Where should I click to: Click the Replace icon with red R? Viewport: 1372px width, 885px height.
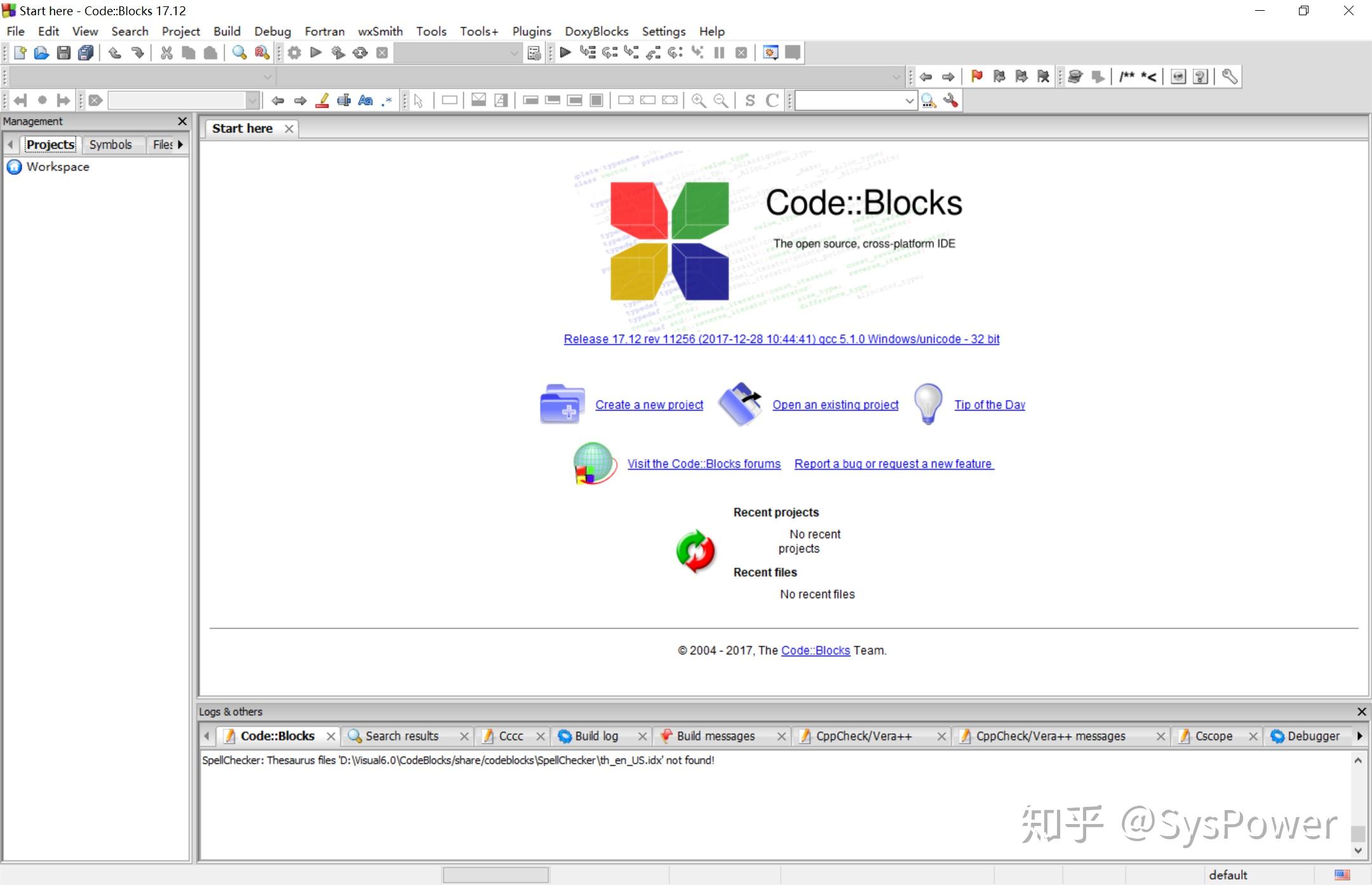coord(262,53)
